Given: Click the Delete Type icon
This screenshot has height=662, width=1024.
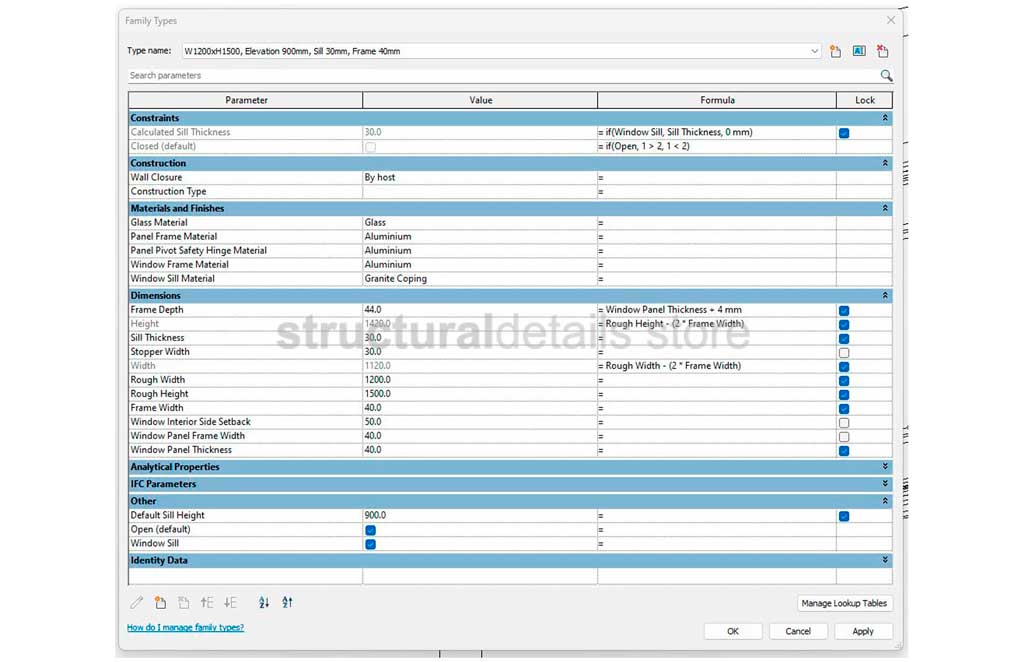Looking at the screenshot, I should (882, 51).
